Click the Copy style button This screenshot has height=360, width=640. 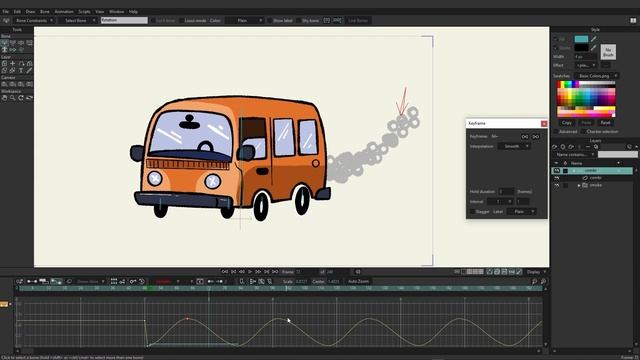tap(567, 122)
